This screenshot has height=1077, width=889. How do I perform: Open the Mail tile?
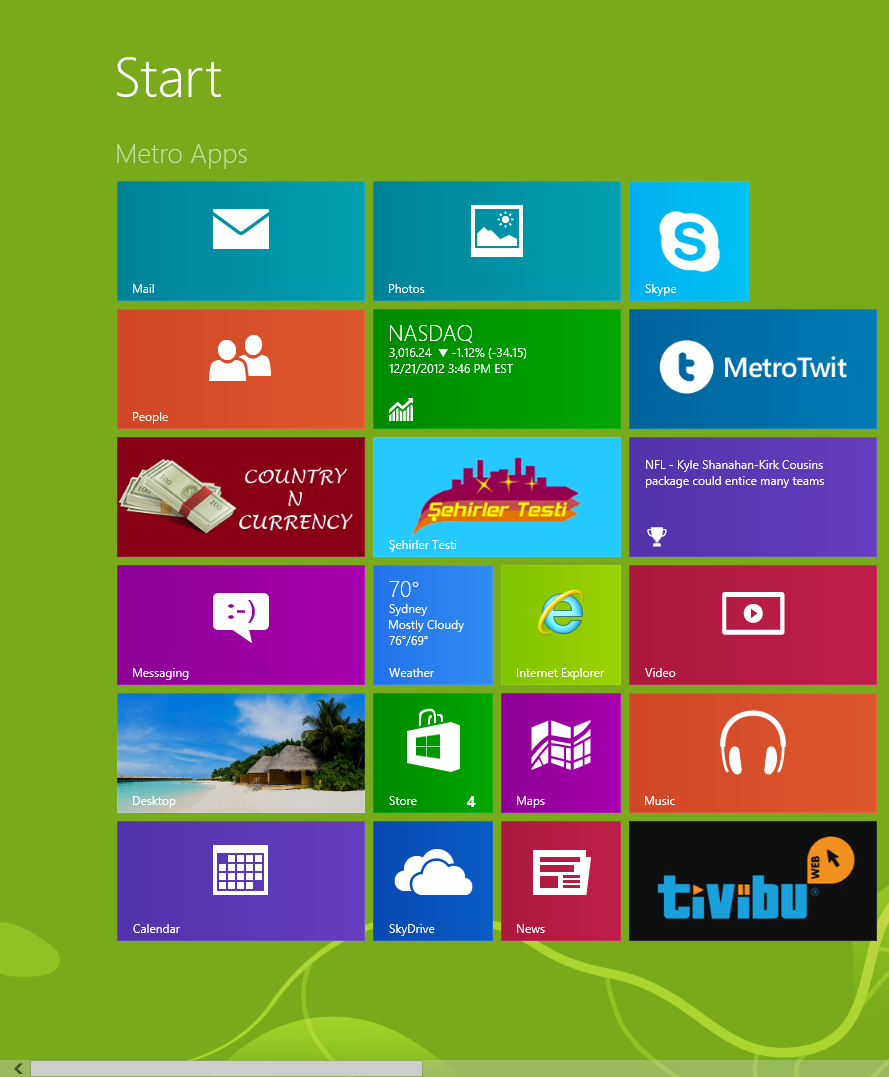pos(240,240)
